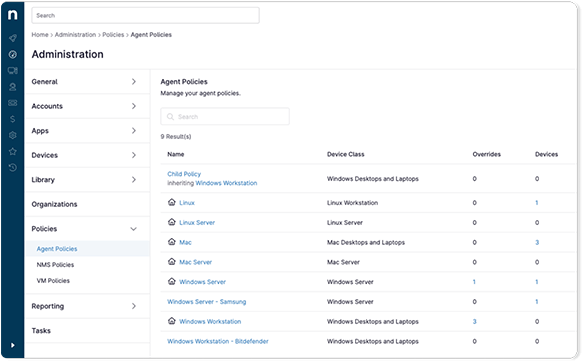Select NMS Policies submenu item
584x362 pixels.
(x=55, y=265)
